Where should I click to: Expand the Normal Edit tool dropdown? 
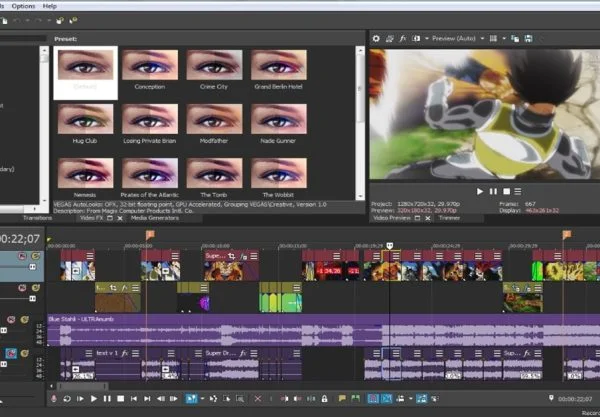[x=202, y=399]
